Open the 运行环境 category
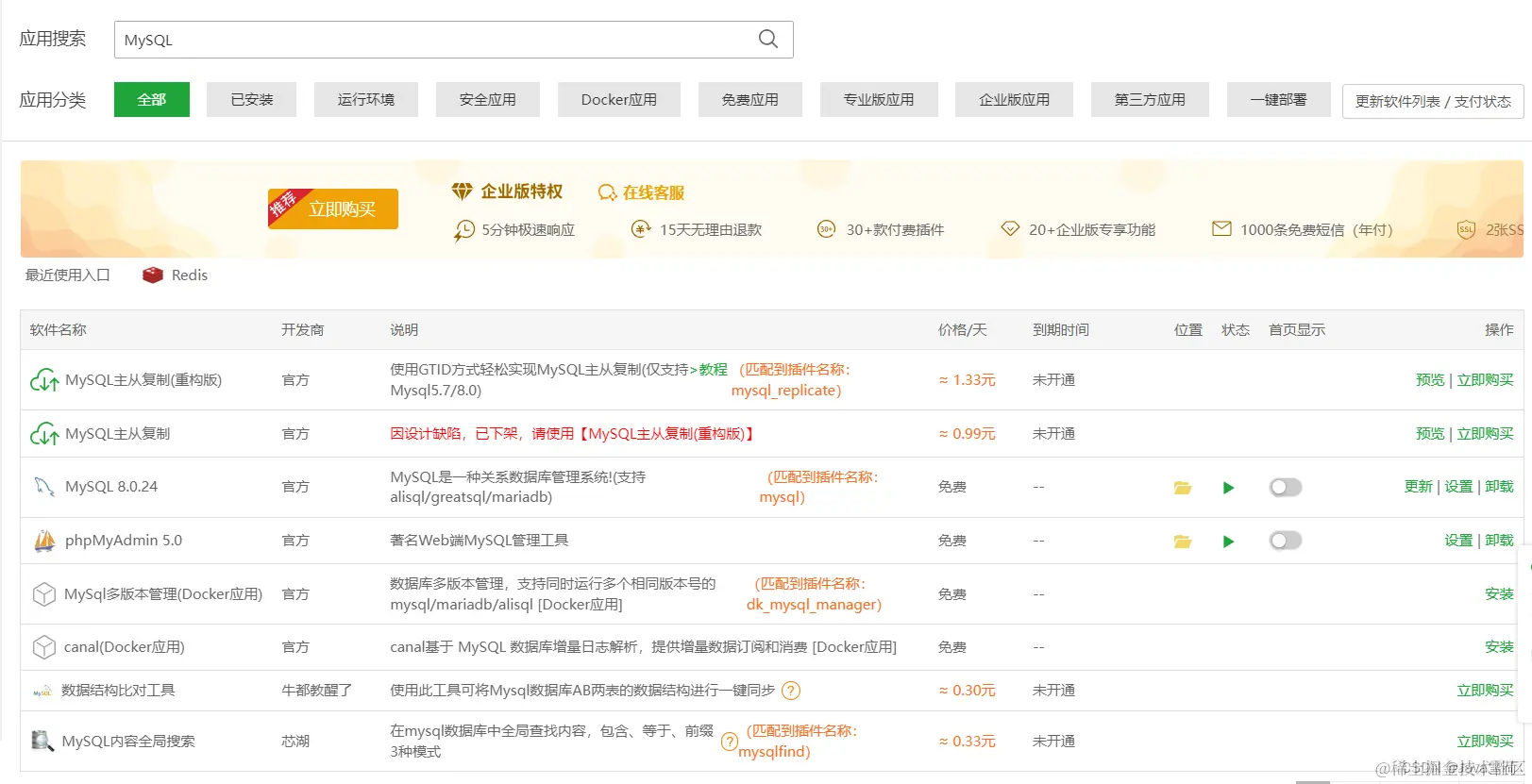The height and width of the screenshot is (784, 1532). pyautogui.click(x=366, y=99)
